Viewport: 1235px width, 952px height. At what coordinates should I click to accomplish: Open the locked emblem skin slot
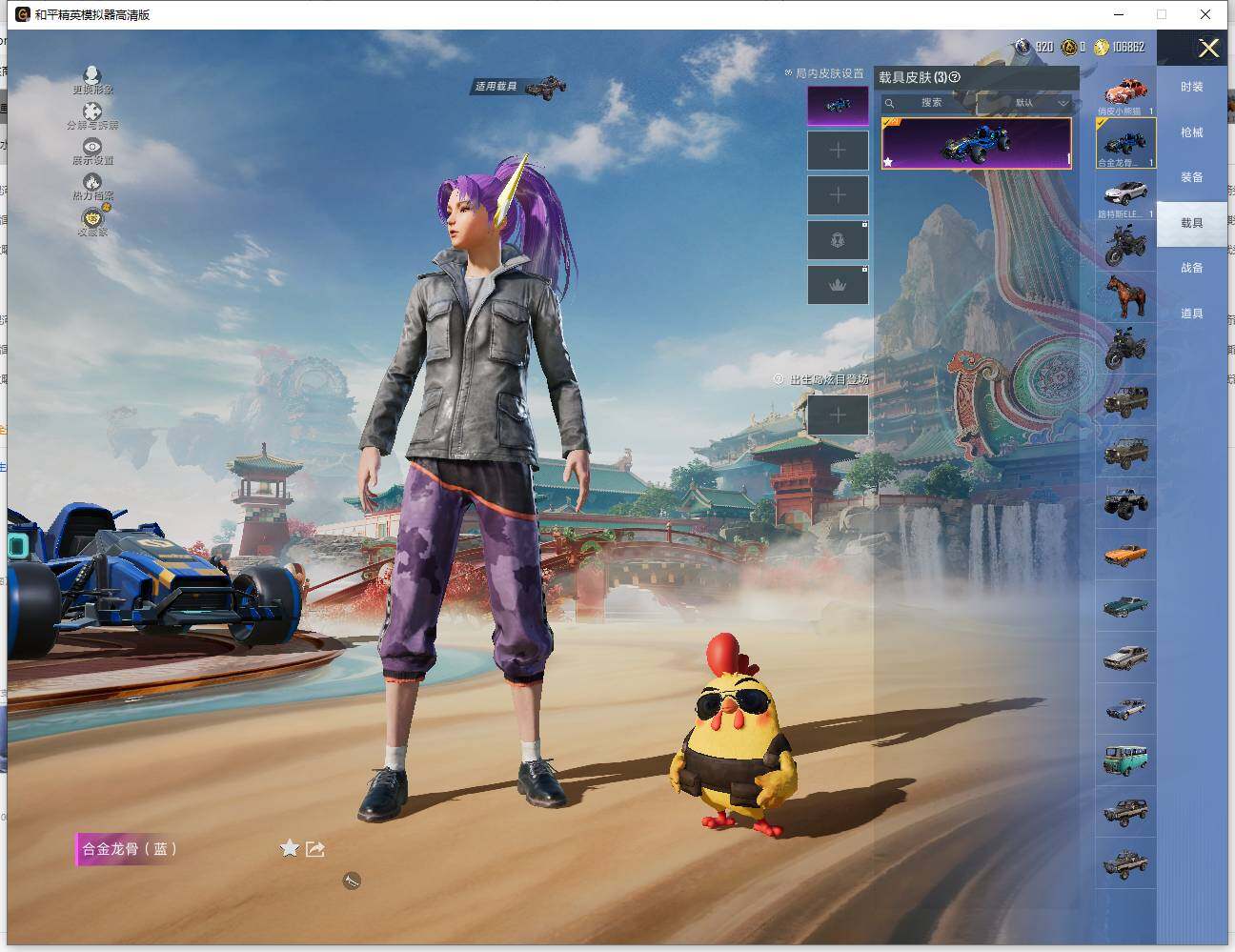(x=838, y=240)
